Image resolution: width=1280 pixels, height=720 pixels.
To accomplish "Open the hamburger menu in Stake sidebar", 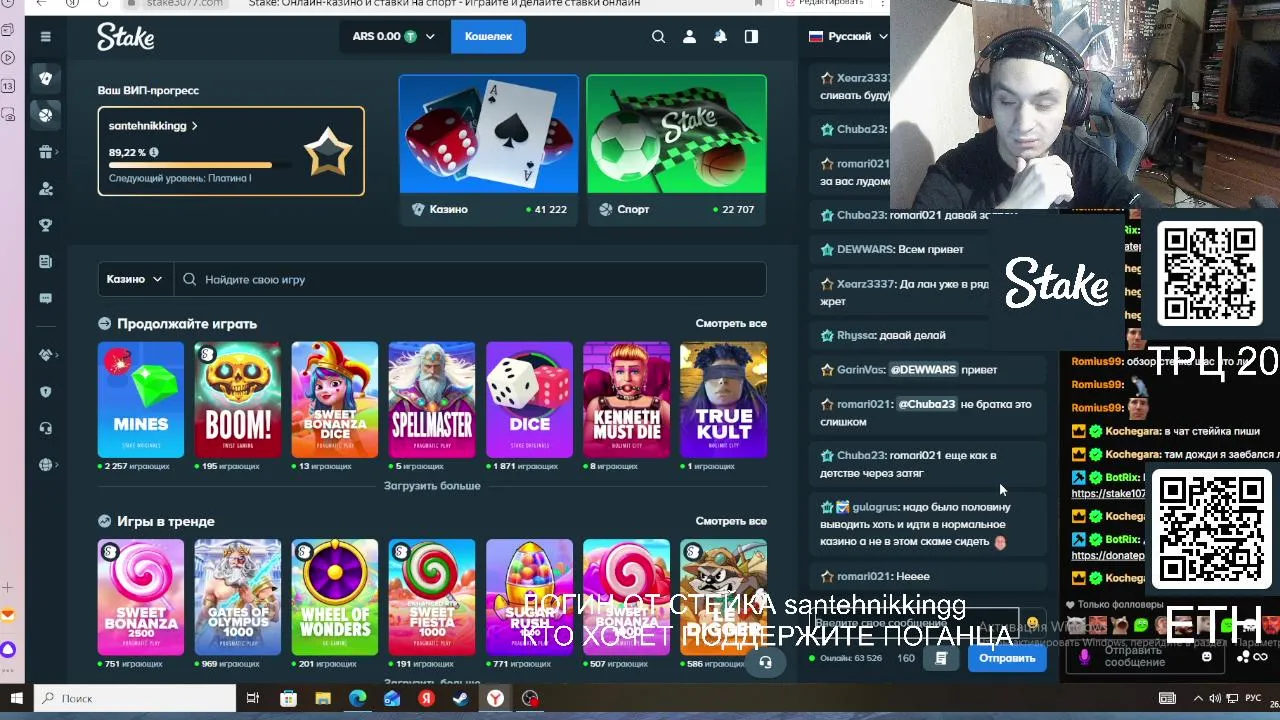I will [x=45, y=37].
